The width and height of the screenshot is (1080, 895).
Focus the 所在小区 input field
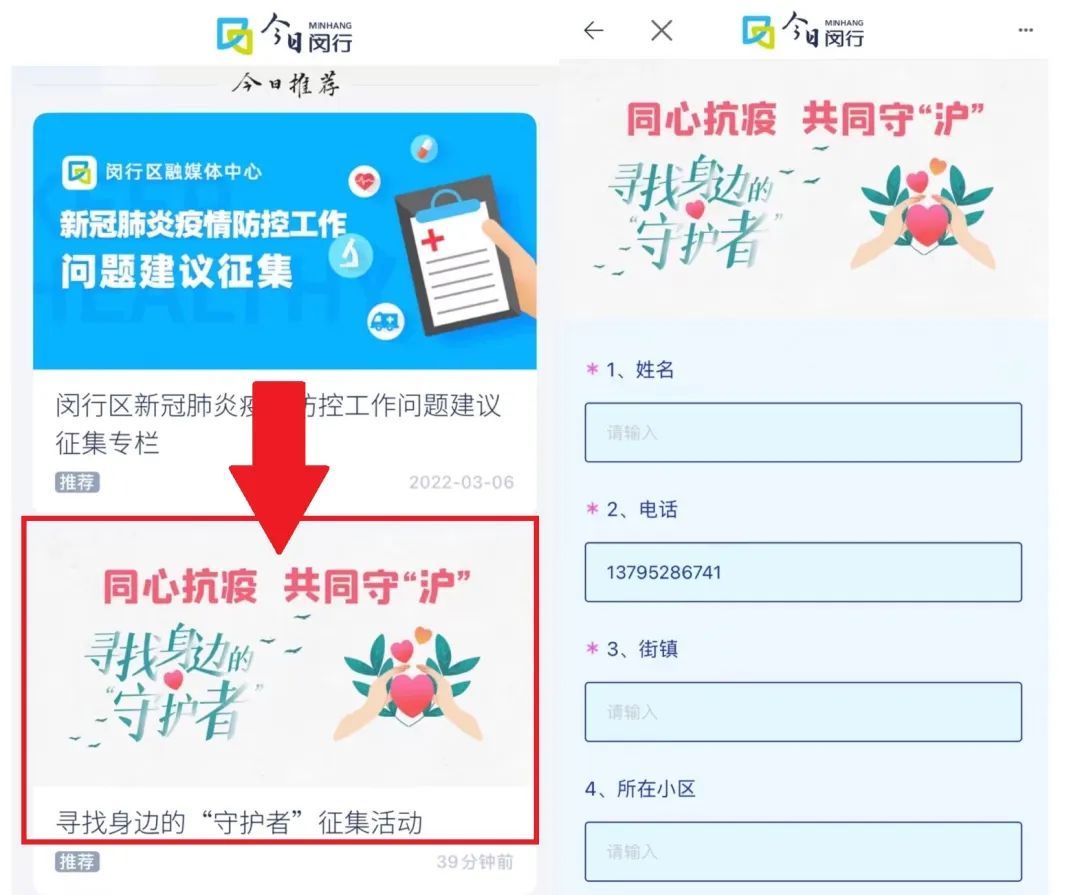point(803,852)
